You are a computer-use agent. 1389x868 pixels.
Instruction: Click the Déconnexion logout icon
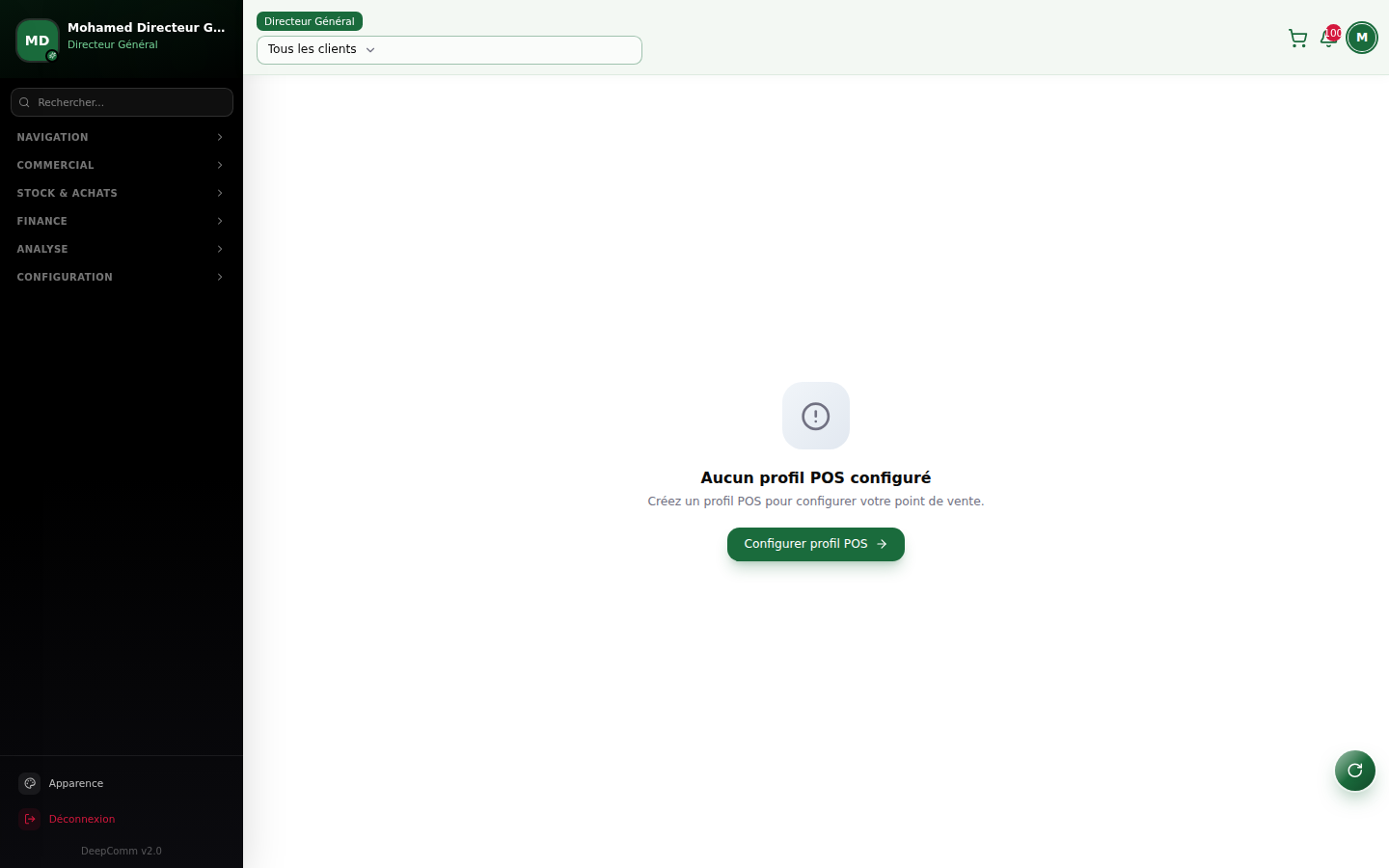[x=30, y=819]
